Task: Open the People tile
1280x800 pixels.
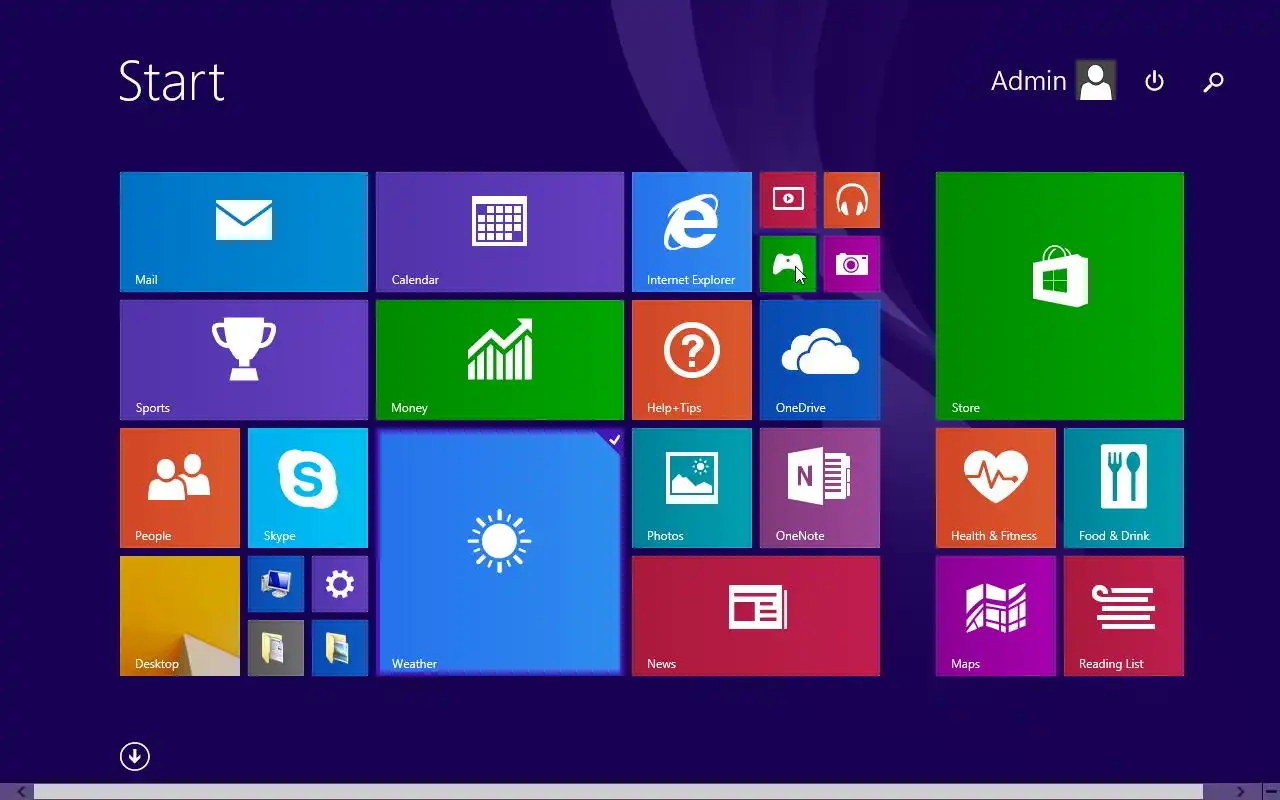Action: pyautogui.click(x=180, y=488)
